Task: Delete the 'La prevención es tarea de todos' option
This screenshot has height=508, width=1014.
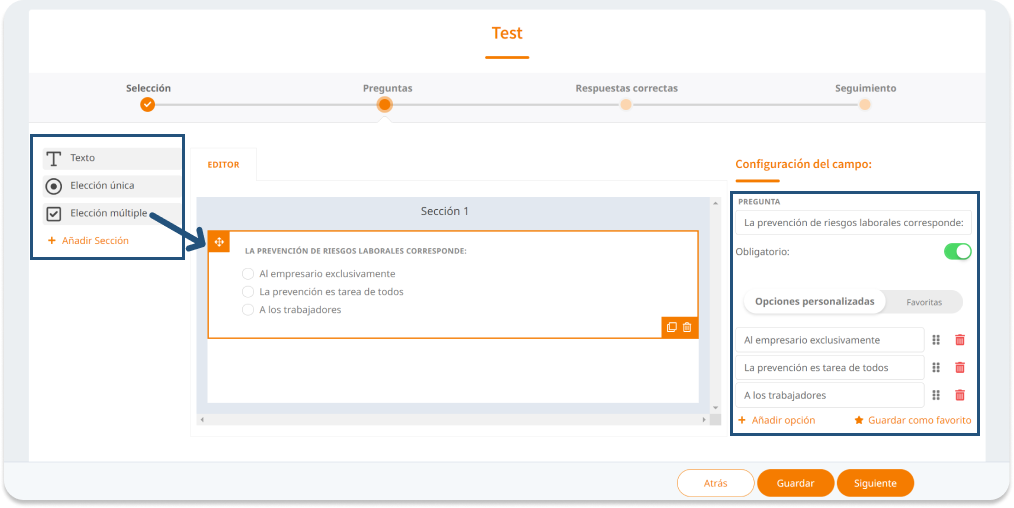Action: [x=960, y=368]
